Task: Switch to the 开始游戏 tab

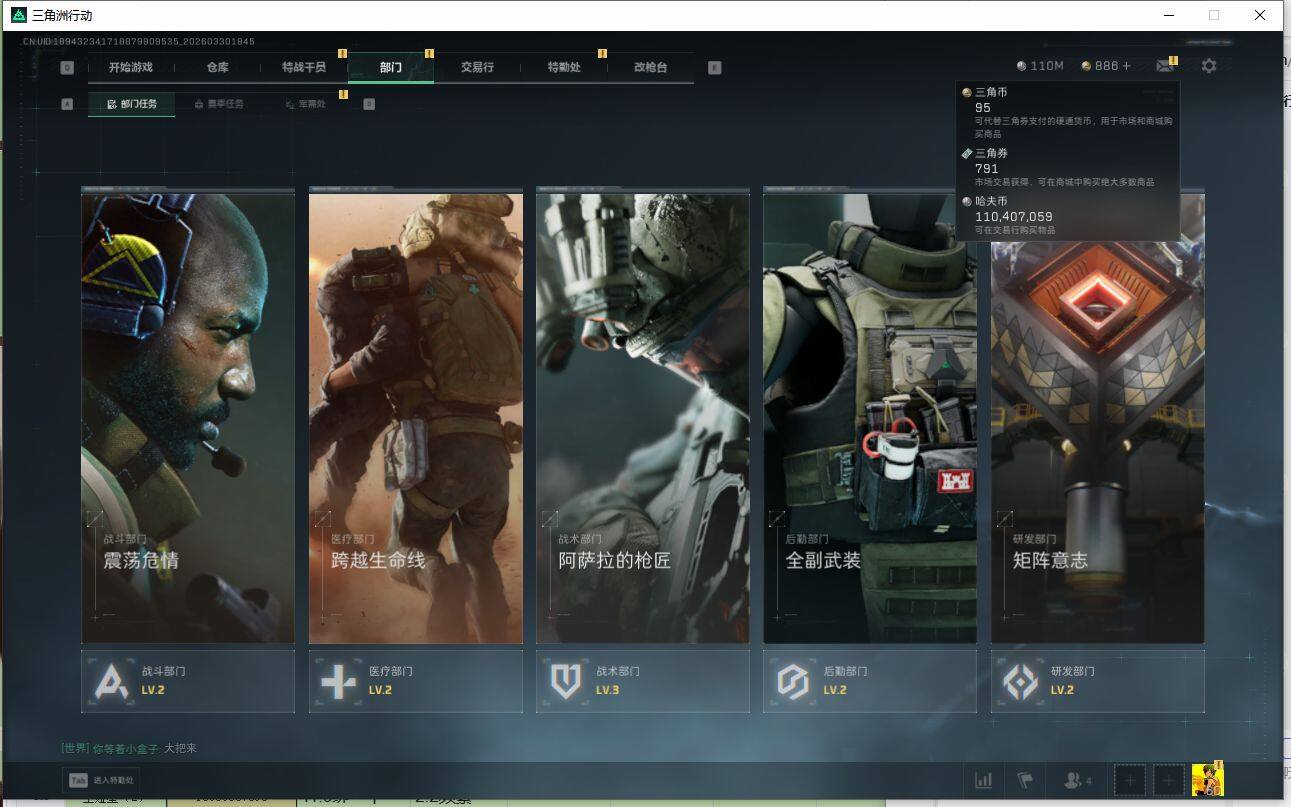Action: coord(131,67)
